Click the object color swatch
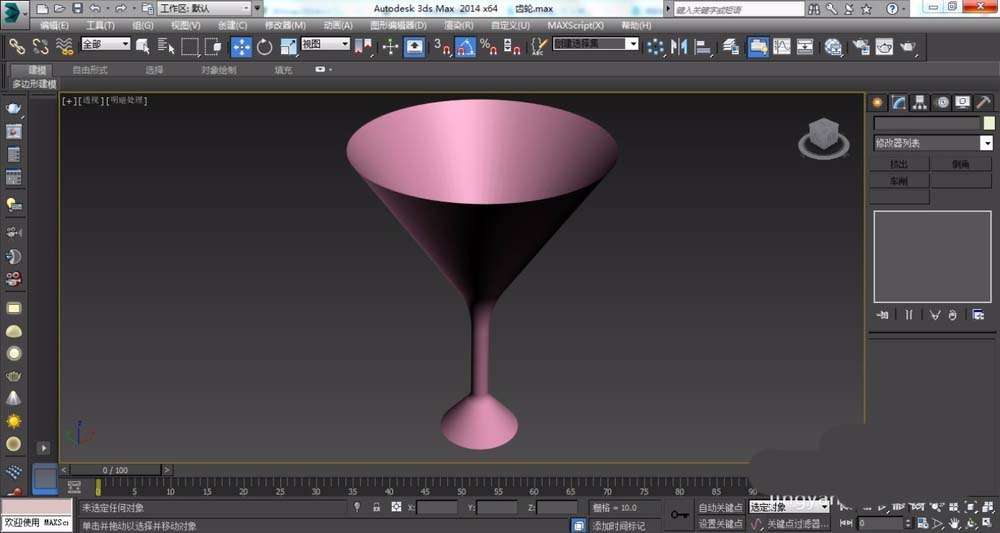1000x533 pixels. point(987,123)
